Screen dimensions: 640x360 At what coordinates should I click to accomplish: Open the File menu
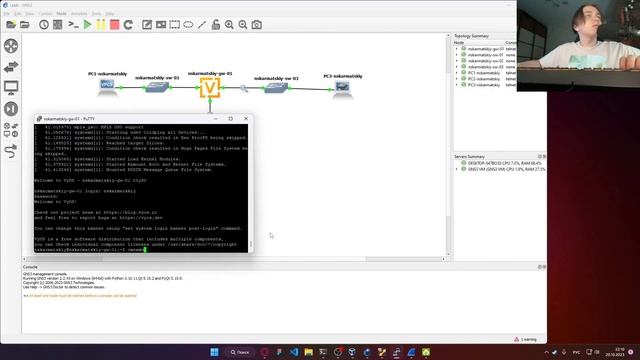coord(7,13)
